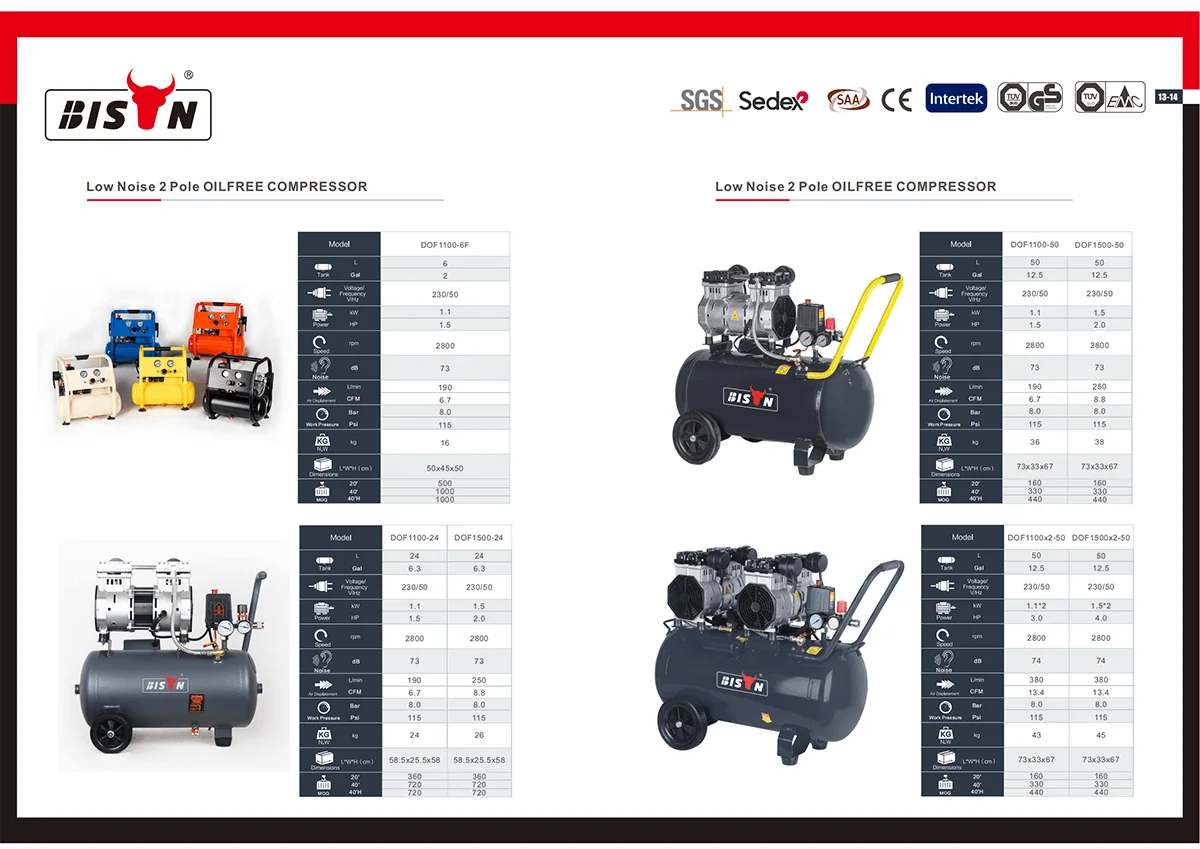Click the DOF1500-50 model header

pyautogui.click(x=1099, y=244)
